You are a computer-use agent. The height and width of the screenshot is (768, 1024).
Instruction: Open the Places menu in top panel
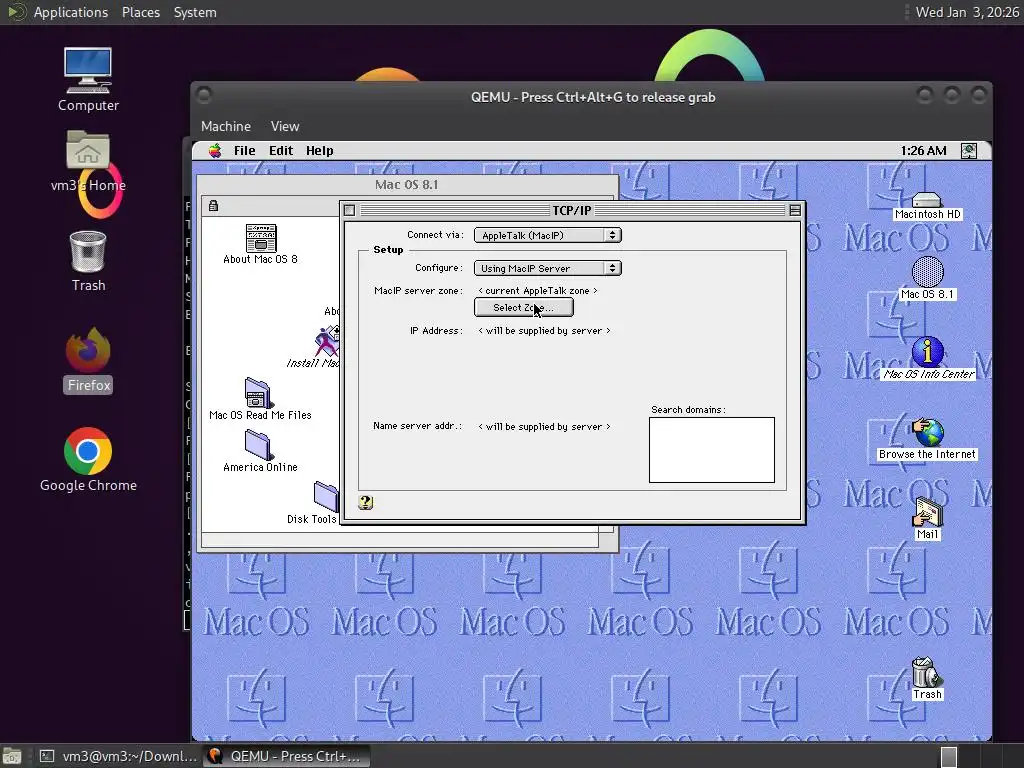point(140,12)
